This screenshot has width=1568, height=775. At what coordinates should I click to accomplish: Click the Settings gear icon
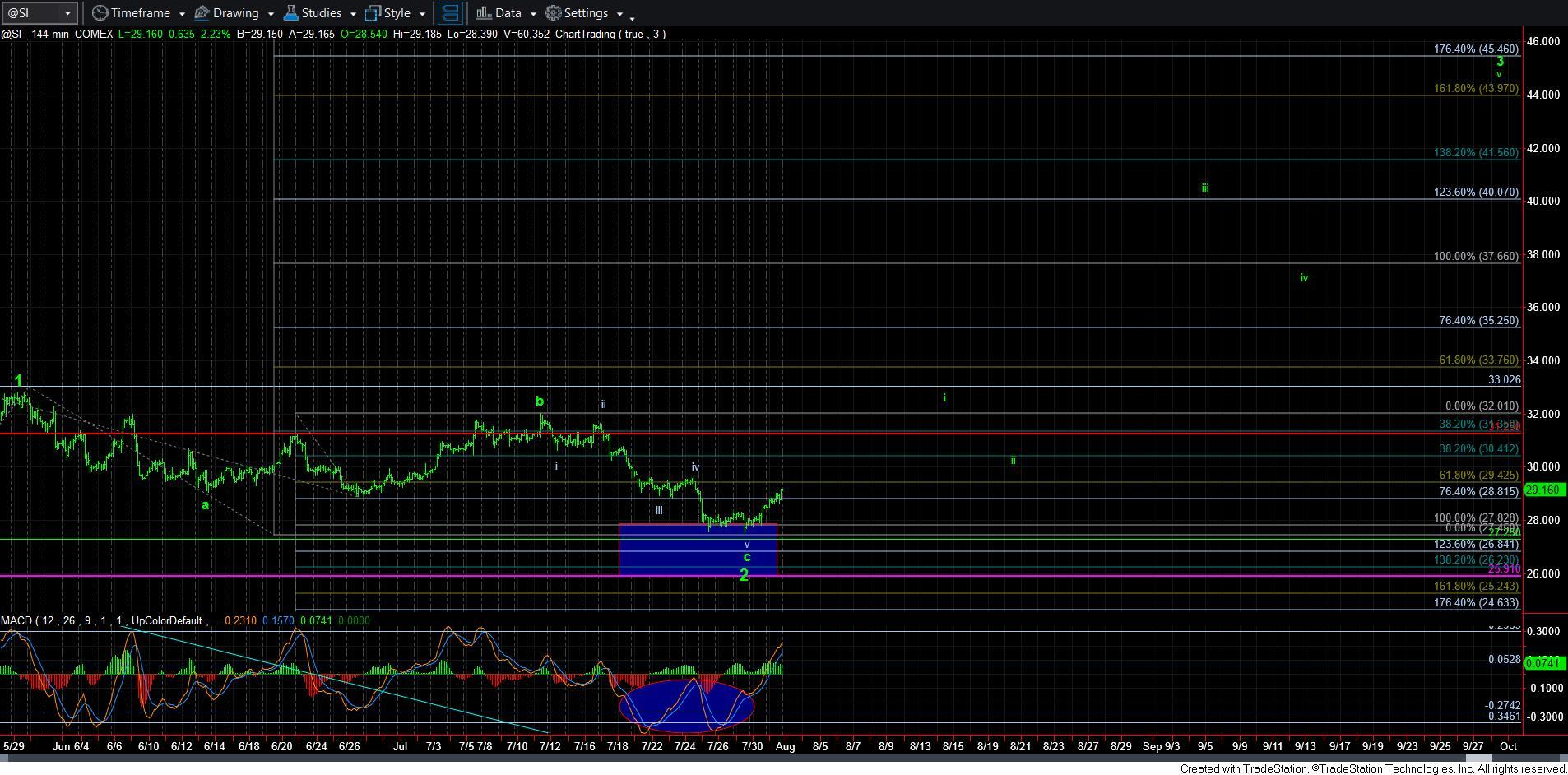point(554,13)
